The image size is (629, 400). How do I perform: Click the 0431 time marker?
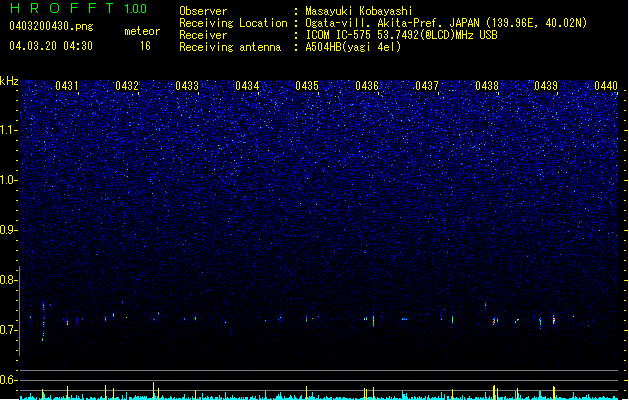[67, 86]
